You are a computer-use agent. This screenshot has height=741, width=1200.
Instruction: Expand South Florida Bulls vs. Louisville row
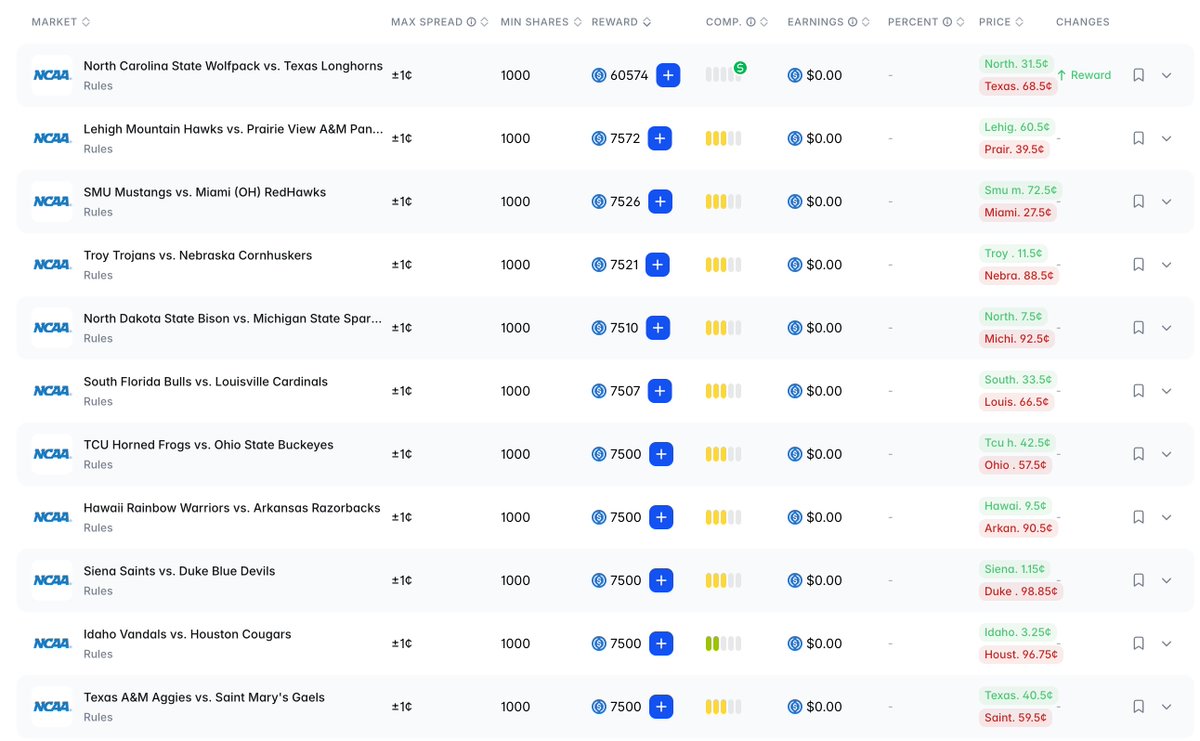[x=1166, y=391]
